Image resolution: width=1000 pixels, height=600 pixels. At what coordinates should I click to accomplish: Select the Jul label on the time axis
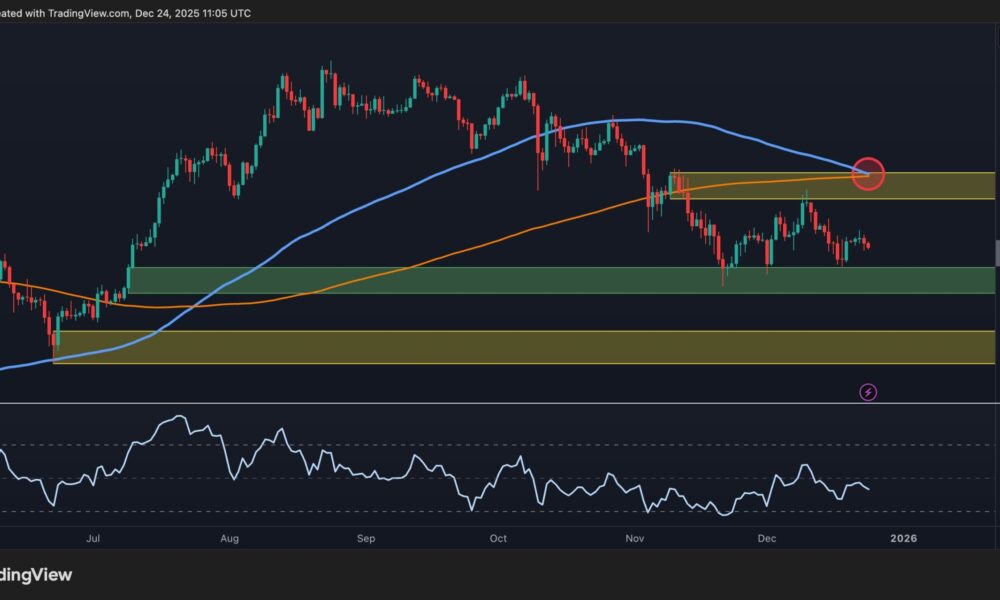pyautogui.click(x=93, y=538)
